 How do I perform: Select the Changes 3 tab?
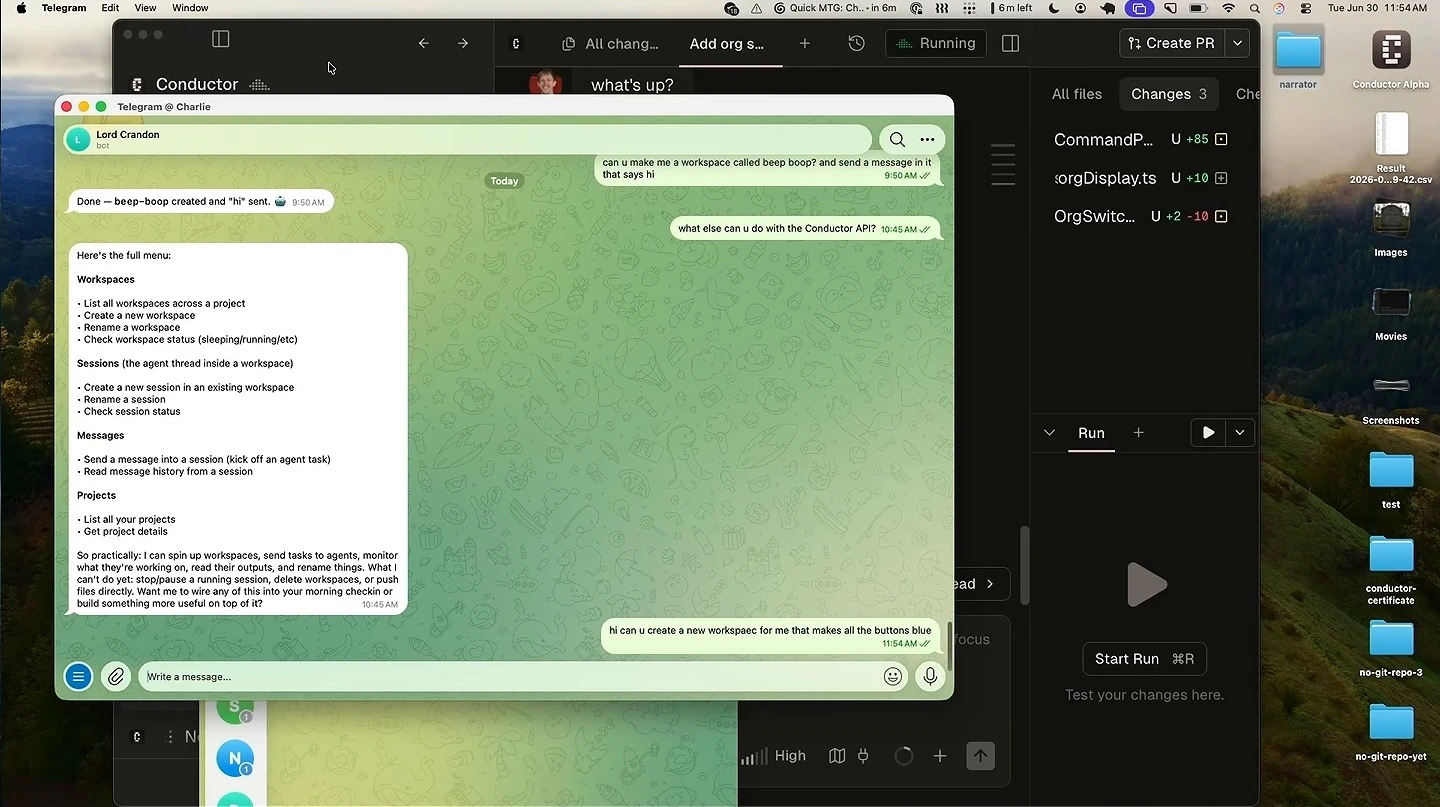coord(1168,94)
